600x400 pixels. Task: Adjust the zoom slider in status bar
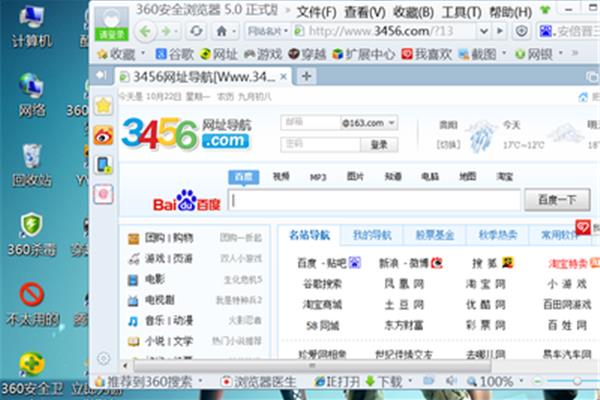coord(577,381)
